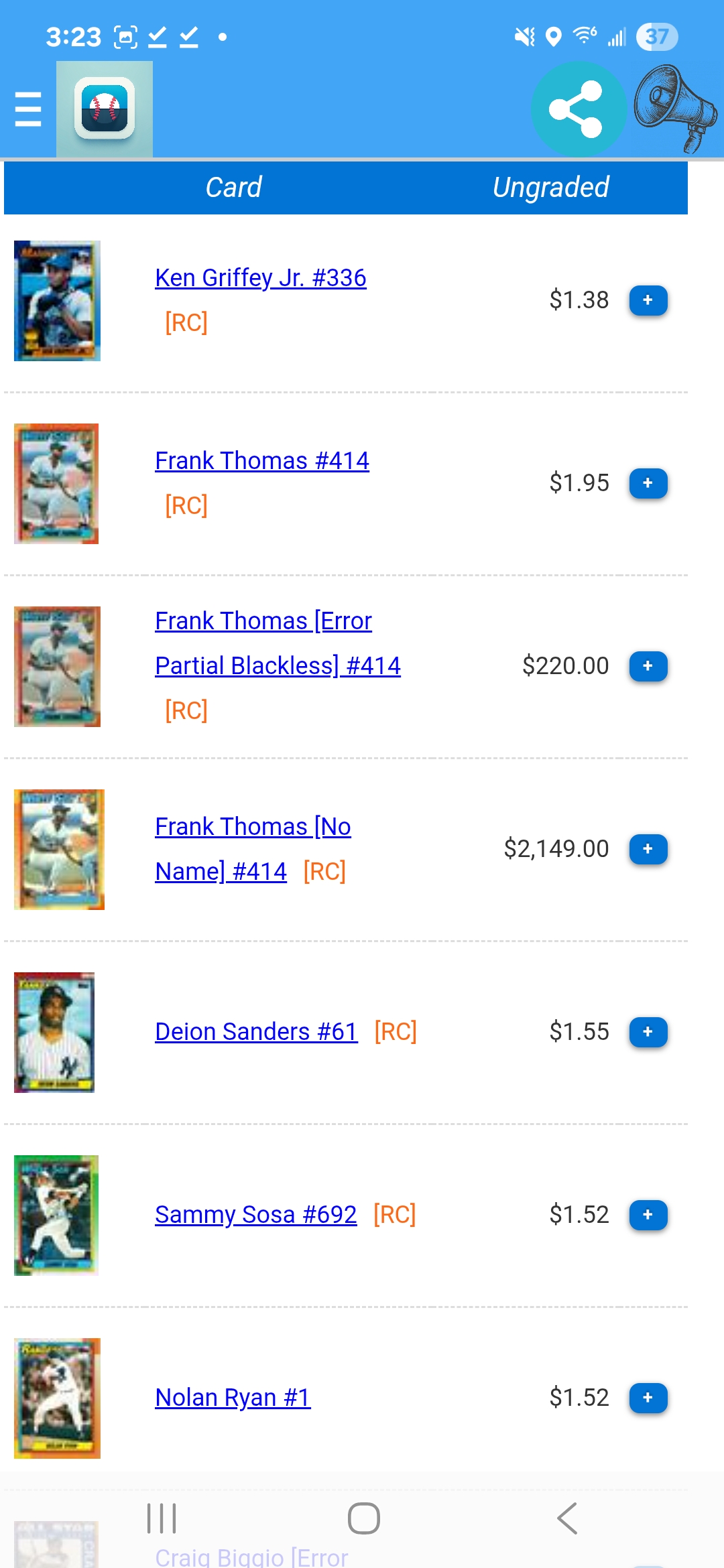Select the Ungraded column header
The height and width of the screenshot is (1568, 724).
click(550, 188)
